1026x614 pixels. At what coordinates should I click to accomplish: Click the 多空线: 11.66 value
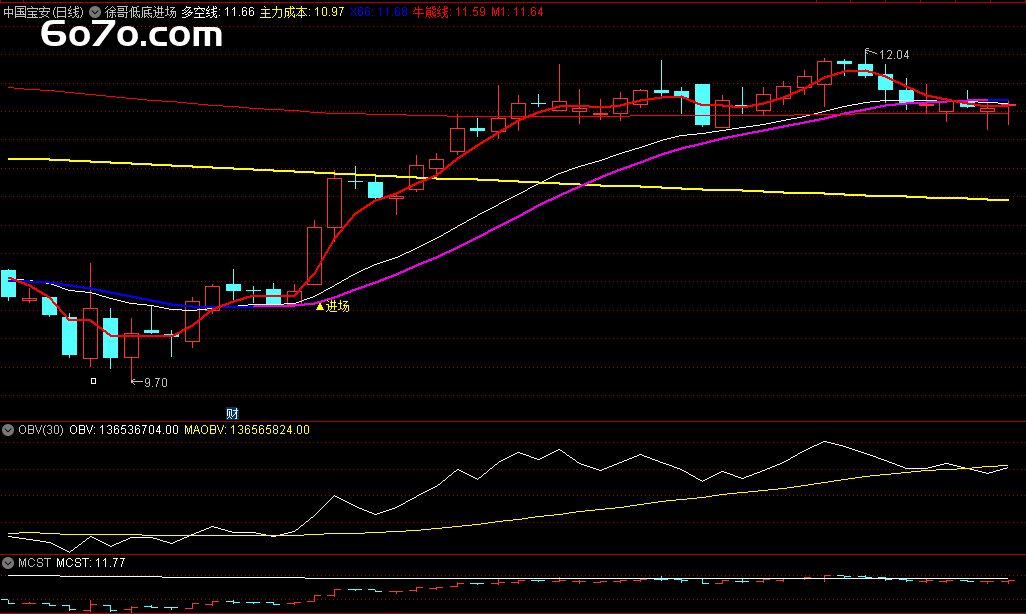pos(218,12)
